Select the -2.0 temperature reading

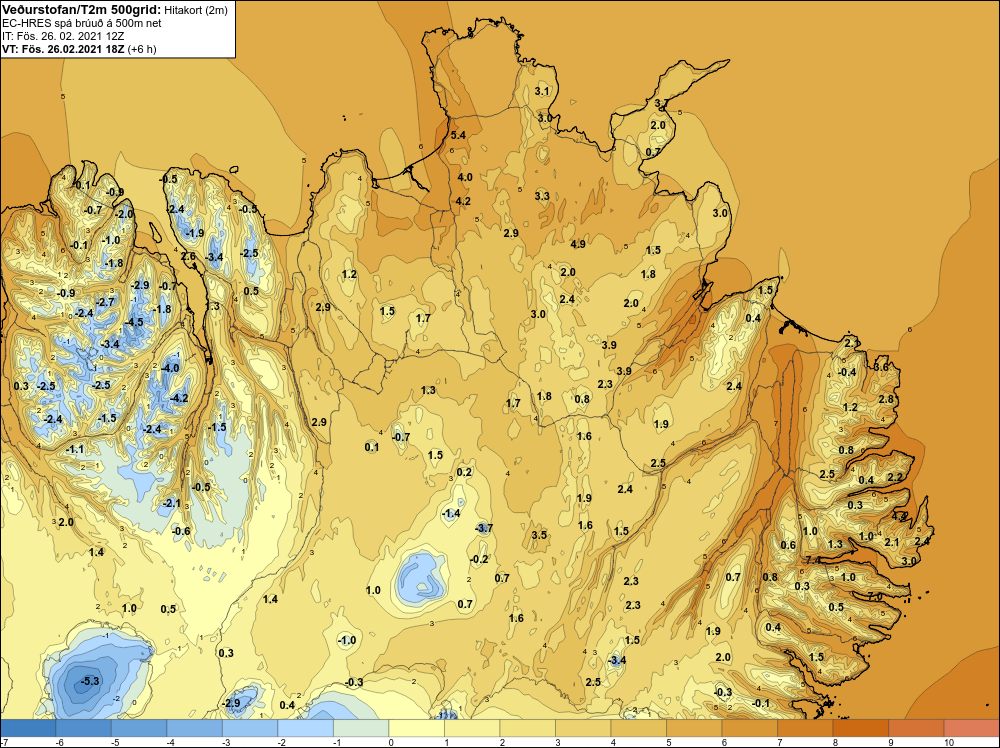(124, 214)
